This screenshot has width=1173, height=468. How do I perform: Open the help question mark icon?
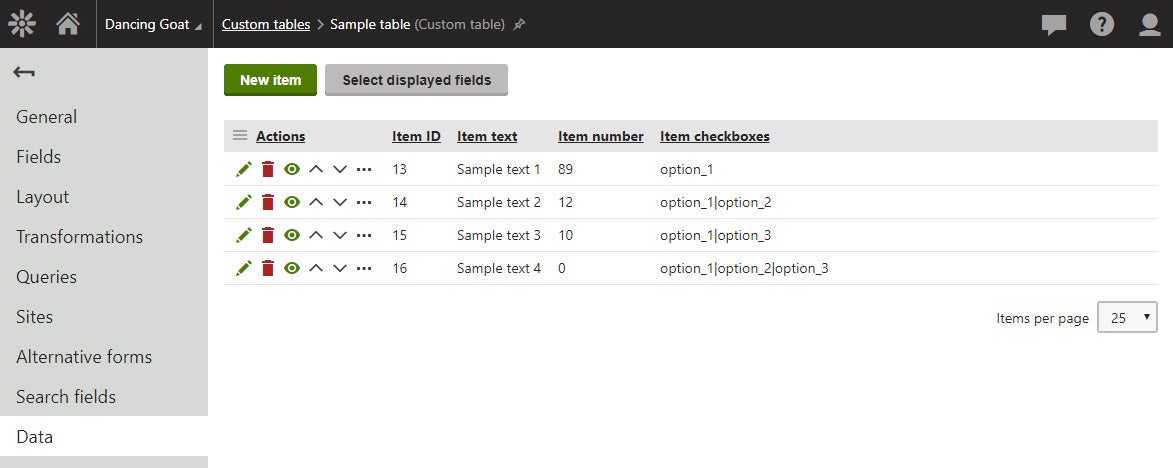pyautogui.click(x=1101, y=24)
